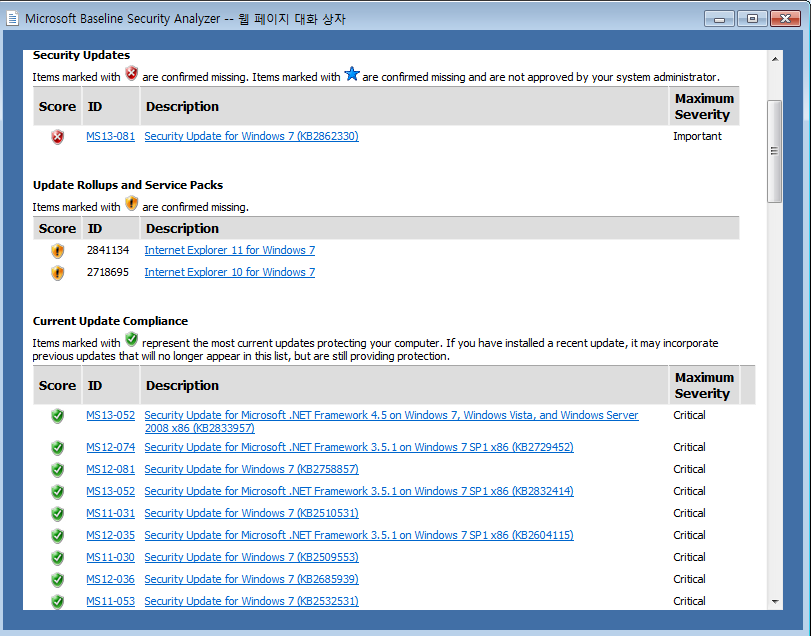Click red shield icon beside MS13-081
The image size is (811, 636).
pyautogui.click(x=57, y=137)
